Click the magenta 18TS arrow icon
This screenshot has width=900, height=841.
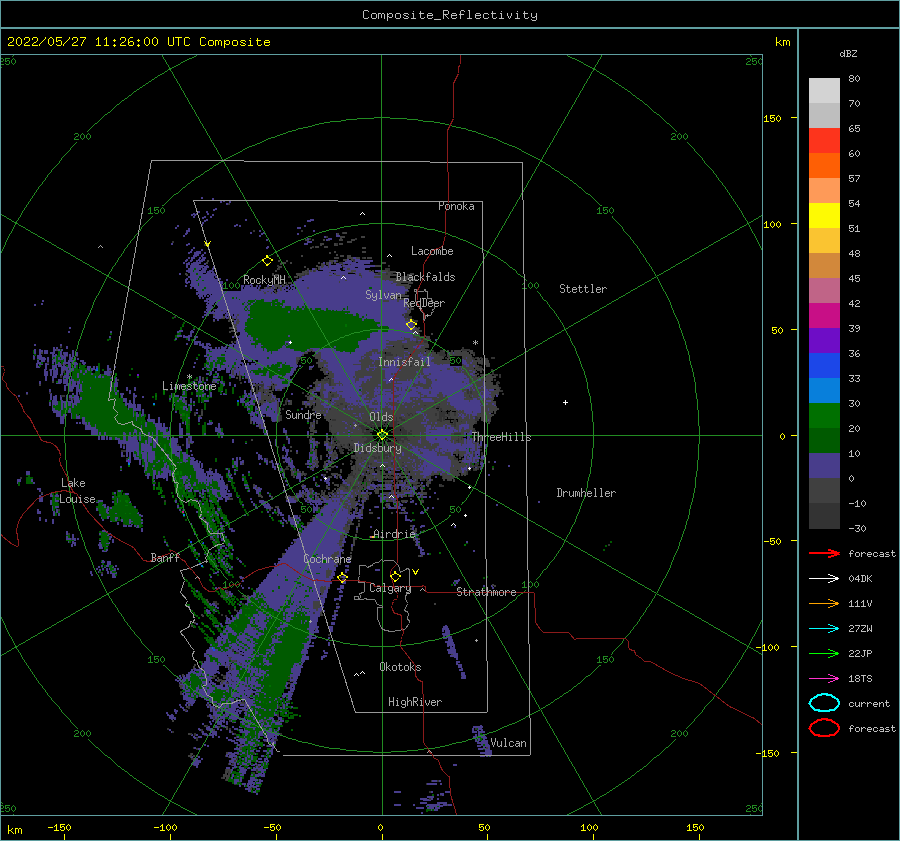tap(824, 679)
